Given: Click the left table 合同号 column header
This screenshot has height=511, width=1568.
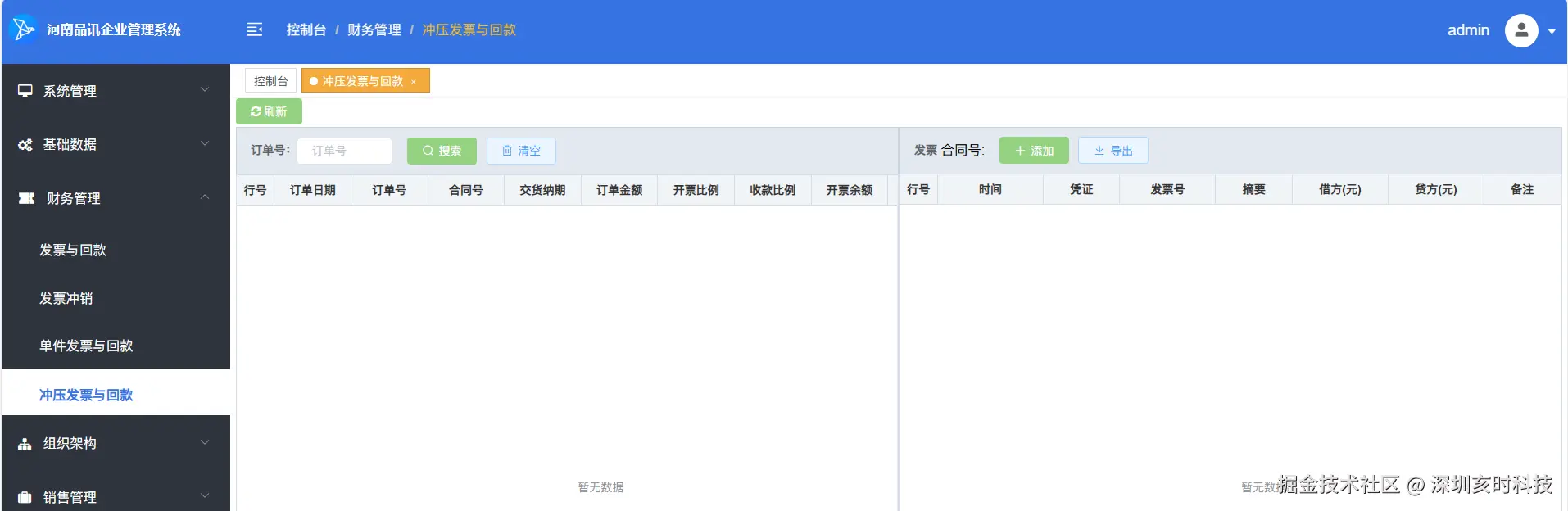Looking at the screenshot, I should (x=466, y=190).
